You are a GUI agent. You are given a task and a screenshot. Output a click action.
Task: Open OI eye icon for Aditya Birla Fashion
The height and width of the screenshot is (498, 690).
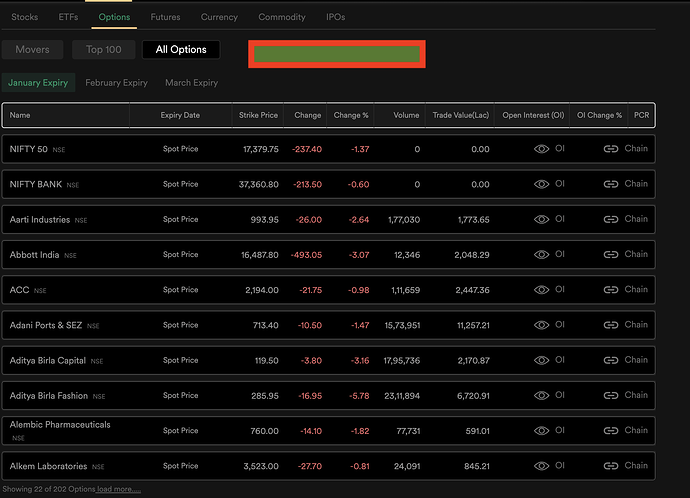tap(541, 395)
